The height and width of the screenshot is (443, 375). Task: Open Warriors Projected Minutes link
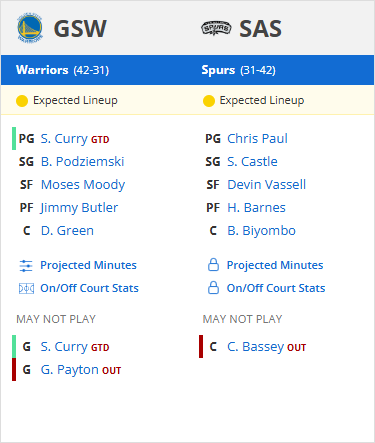[x=88, y=265]
